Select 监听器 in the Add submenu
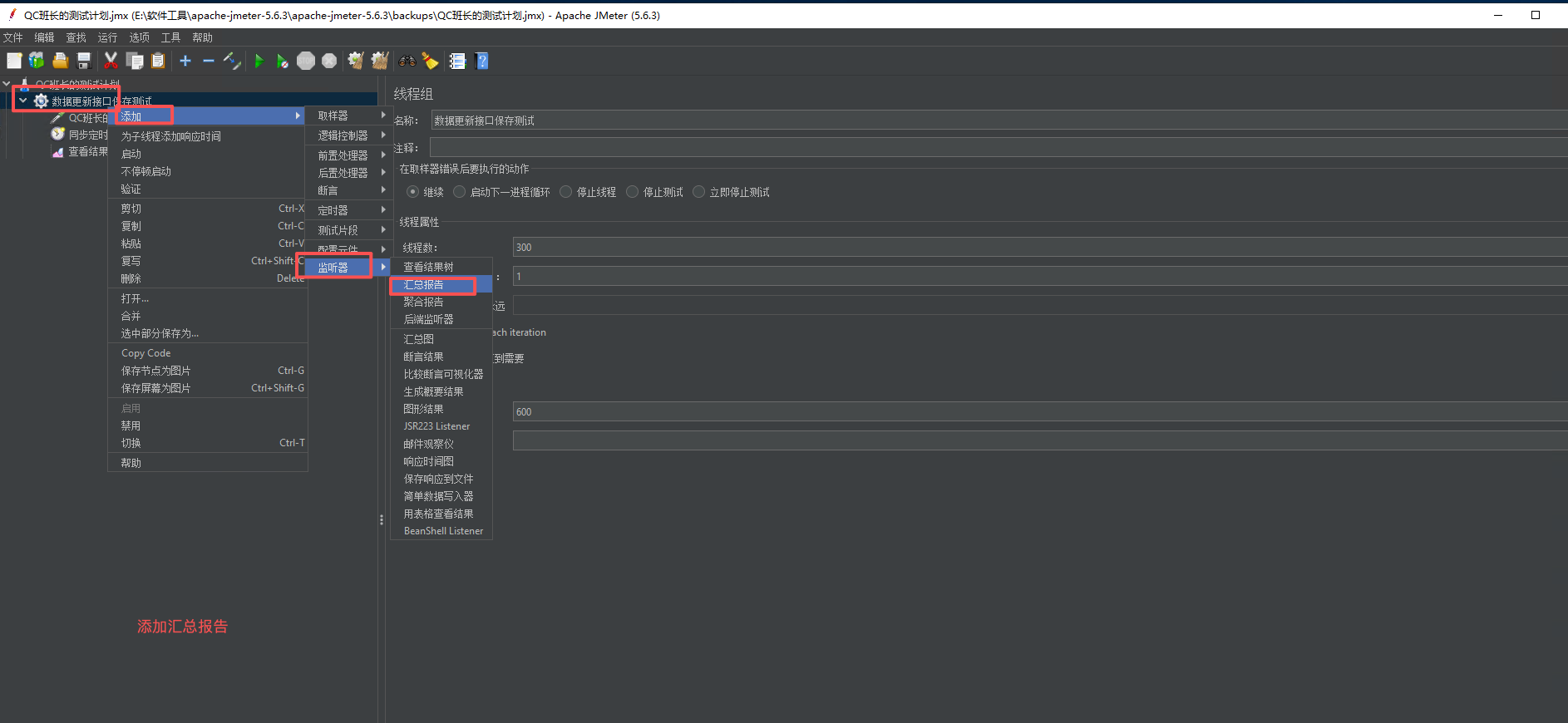The height and width of the screenshot is (723, 1568). [348, 268]
